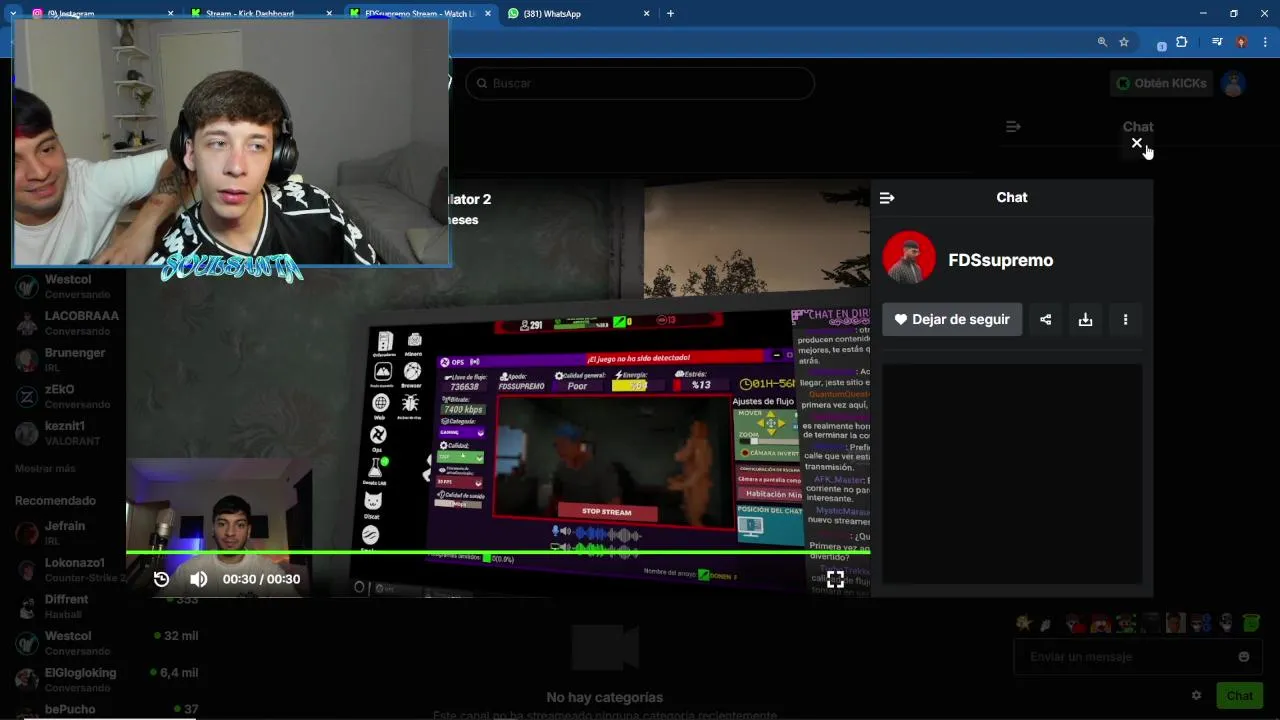Open Brunenger IRL channel in sidebar
Viewport: 1280px width, 720px height.
pyautogui.click(x=62, y=360)
